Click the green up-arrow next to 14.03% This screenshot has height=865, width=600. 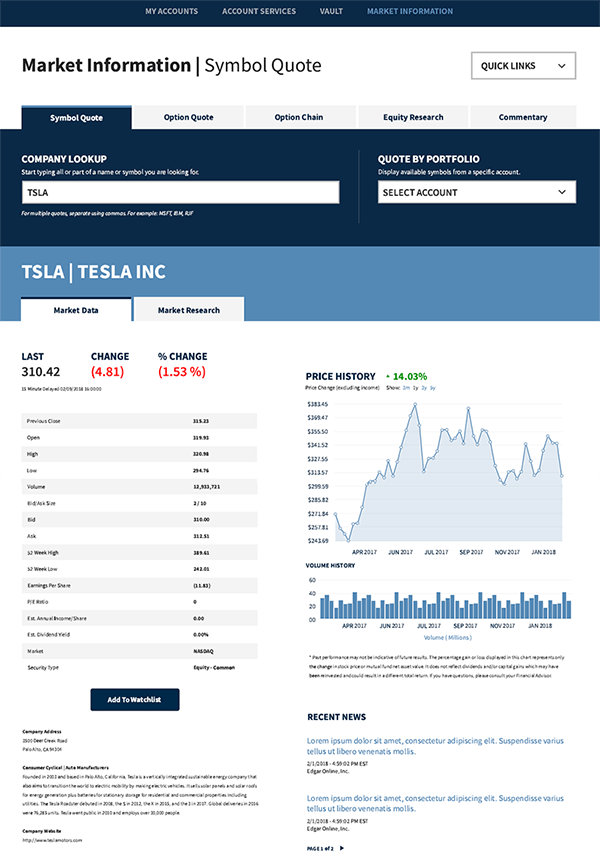(388, 377)
